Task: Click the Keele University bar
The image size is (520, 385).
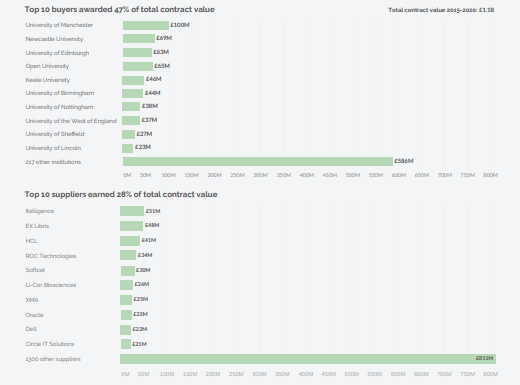Action: pyautogui.click(x=133, y=80)
